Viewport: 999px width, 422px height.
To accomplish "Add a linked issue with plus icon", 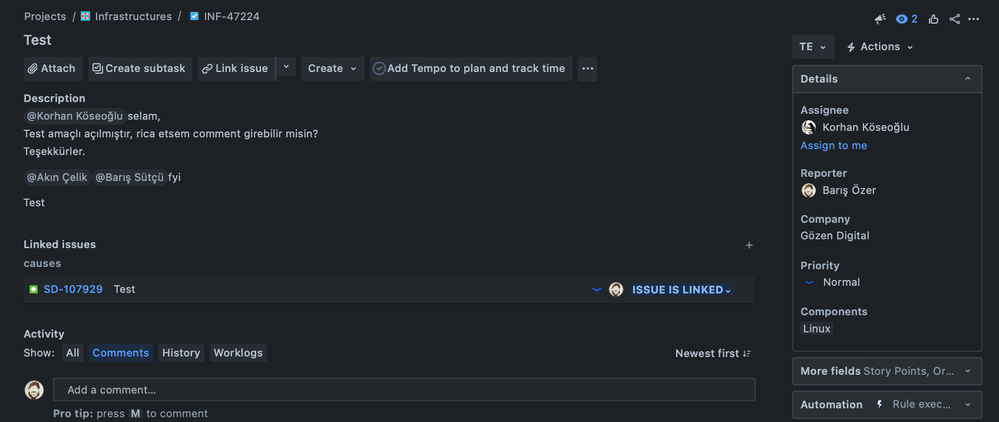I will (749, 245).
